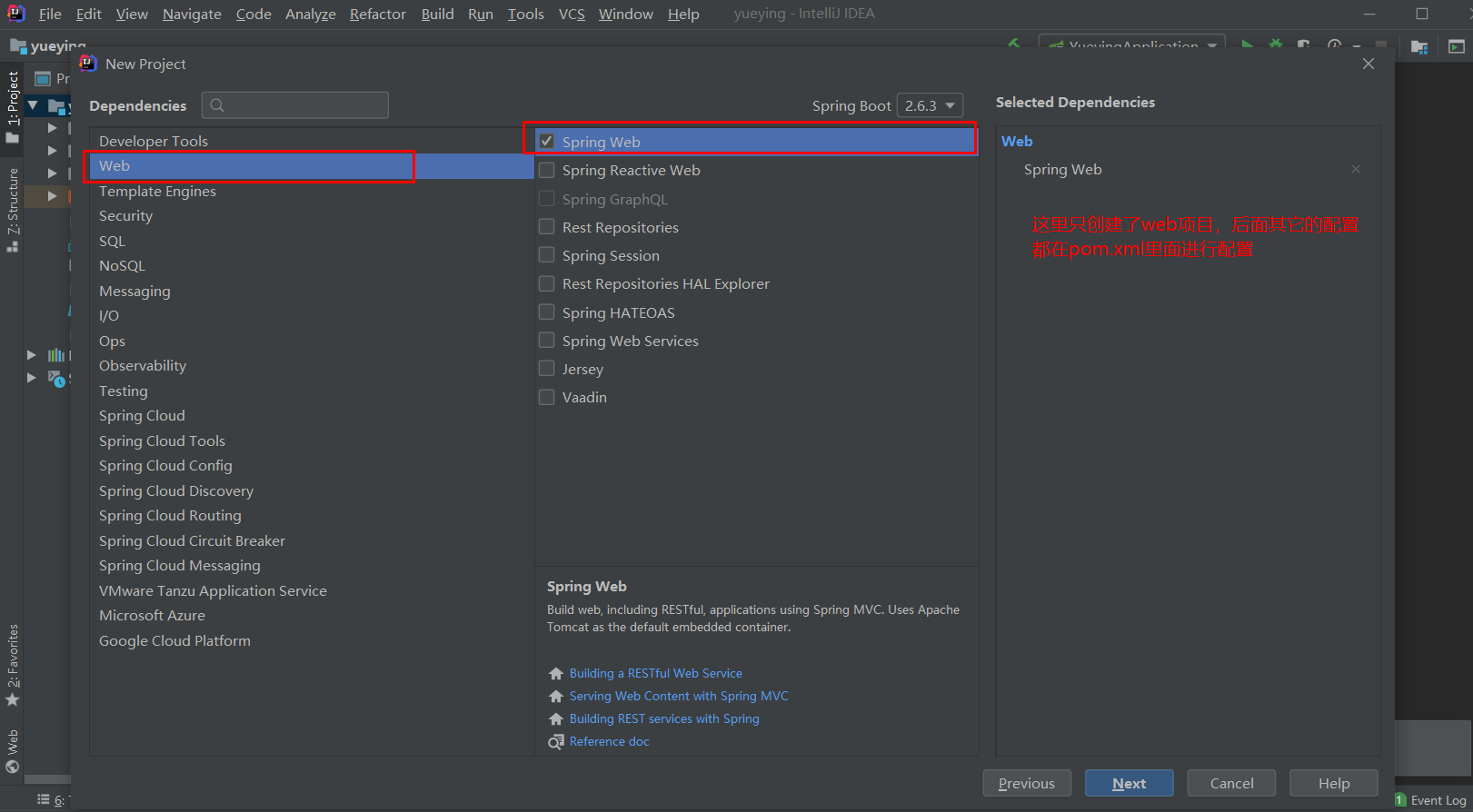Click the Reference doc icon

pos(556,742)
